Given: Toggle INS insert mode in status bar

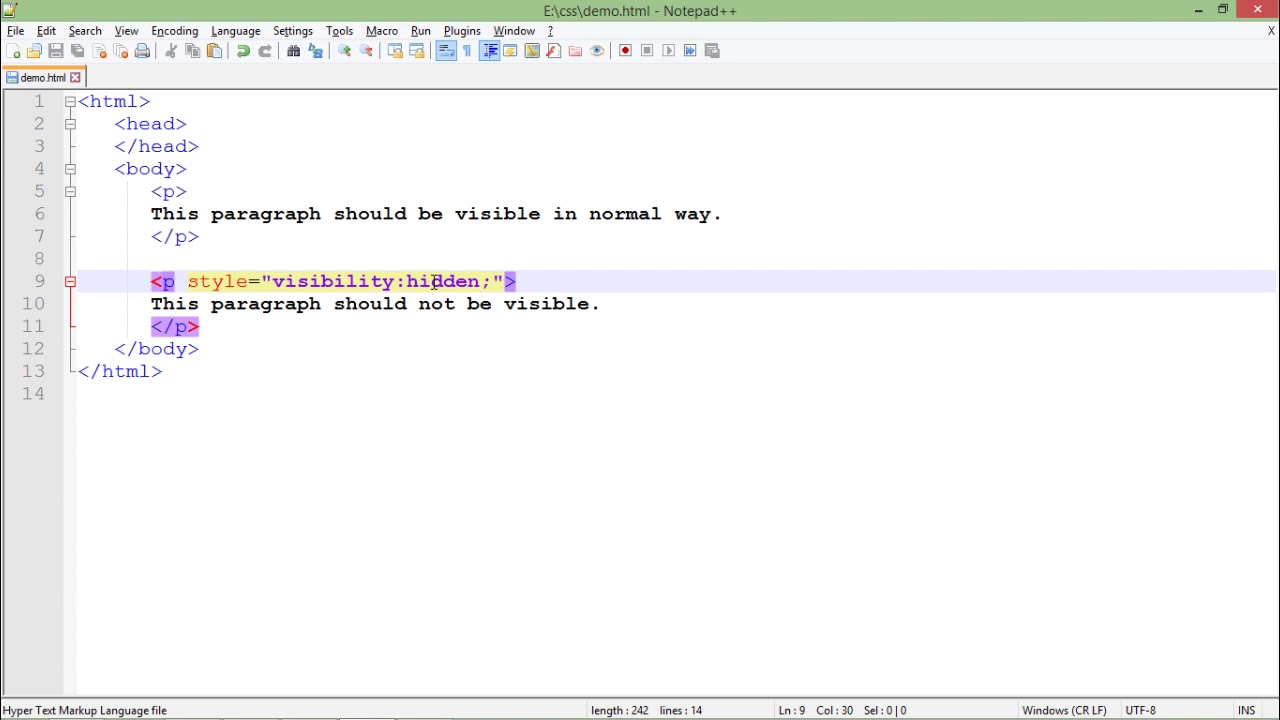Looking at the screenshot, I should pos(1246,710).
